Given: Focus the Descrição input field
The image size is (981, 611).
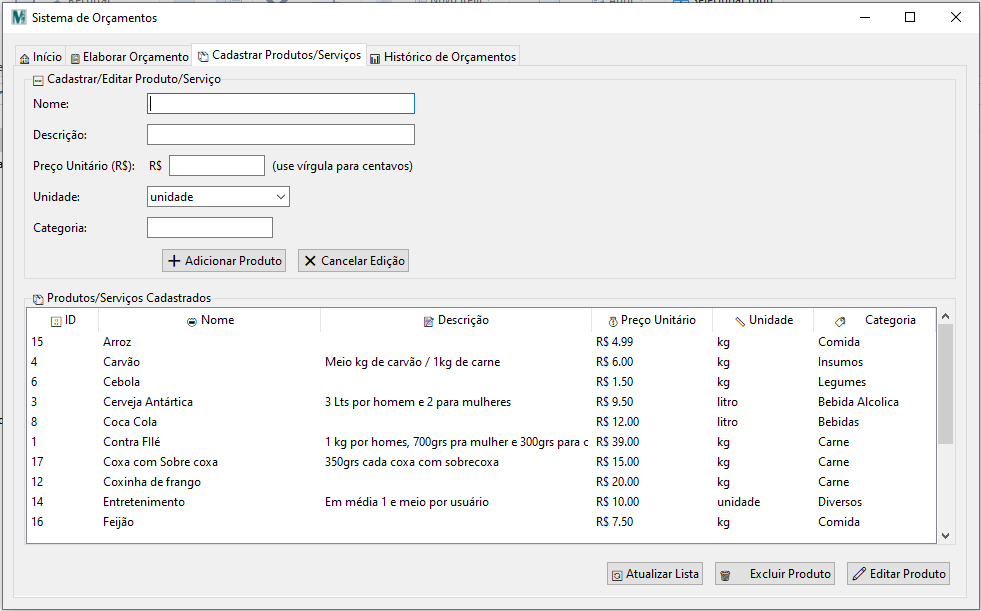Looking at the screenshot, I should point(280,135).
